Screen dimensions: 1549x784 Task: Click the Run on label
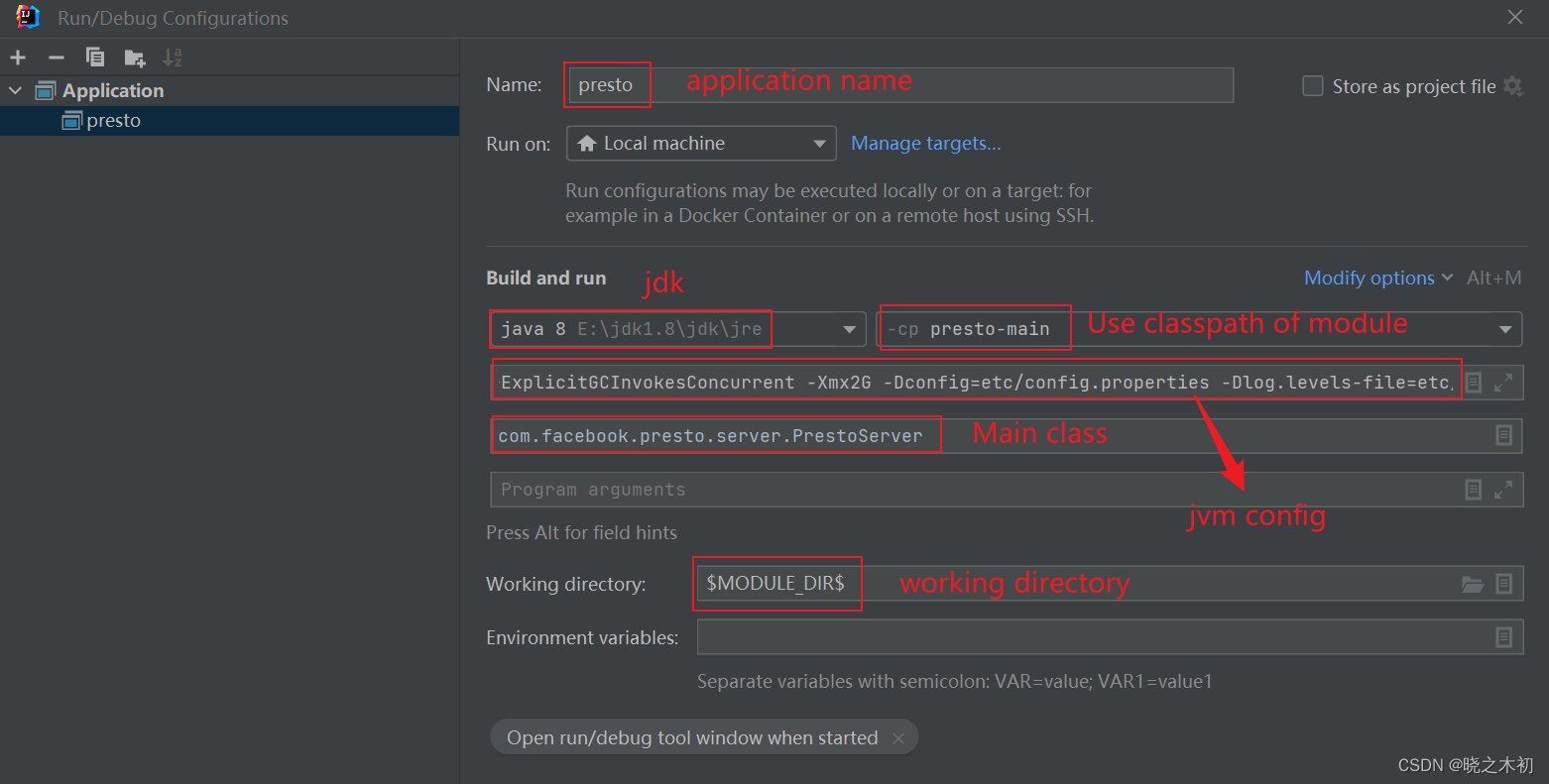pyautogui.click(x=518, y=145)
